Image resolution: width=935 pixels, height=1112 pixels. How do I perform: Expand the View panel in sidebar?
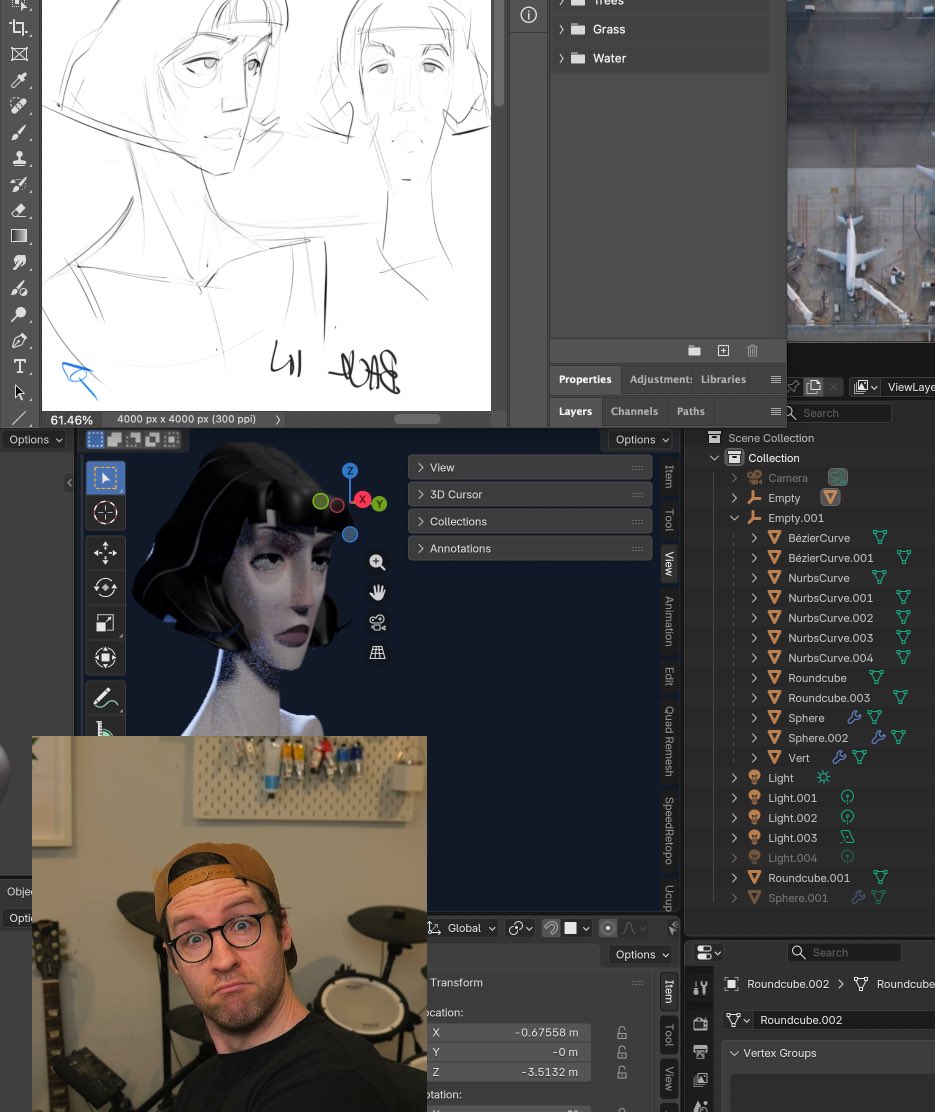530,467
